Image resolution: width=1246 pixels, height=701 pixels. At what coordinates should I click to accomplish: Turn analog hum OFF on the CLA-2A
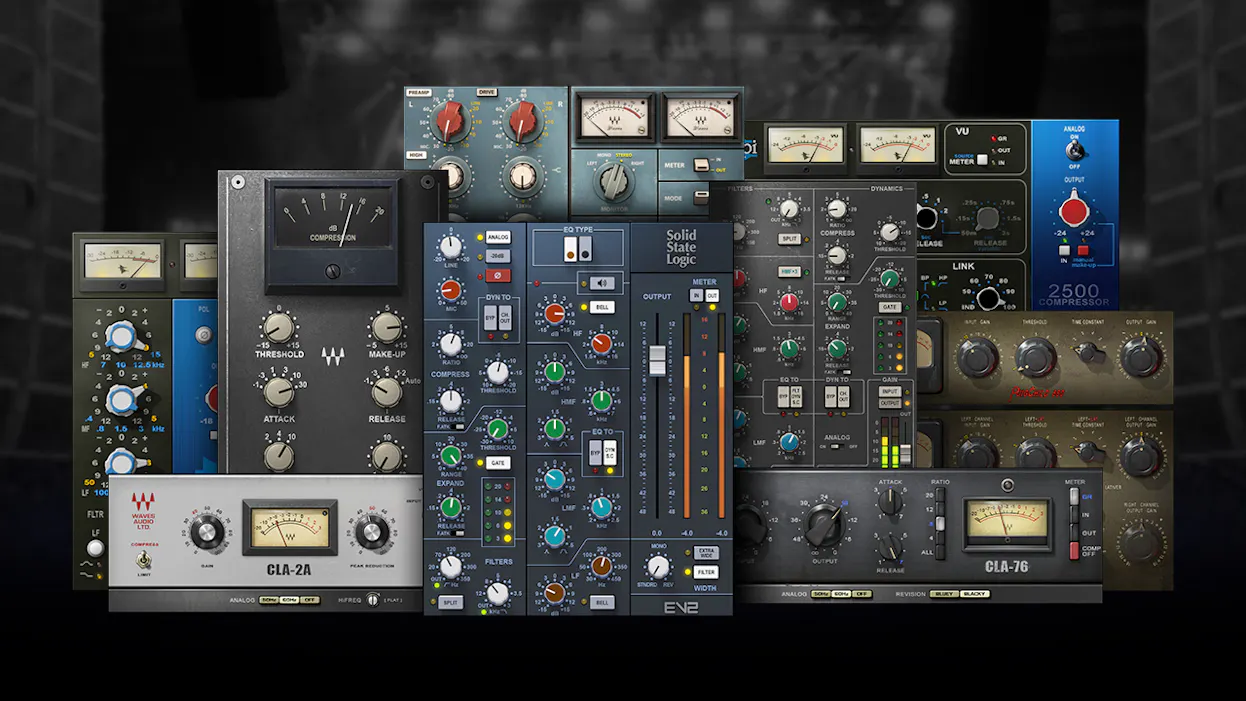tap(309, 600)
